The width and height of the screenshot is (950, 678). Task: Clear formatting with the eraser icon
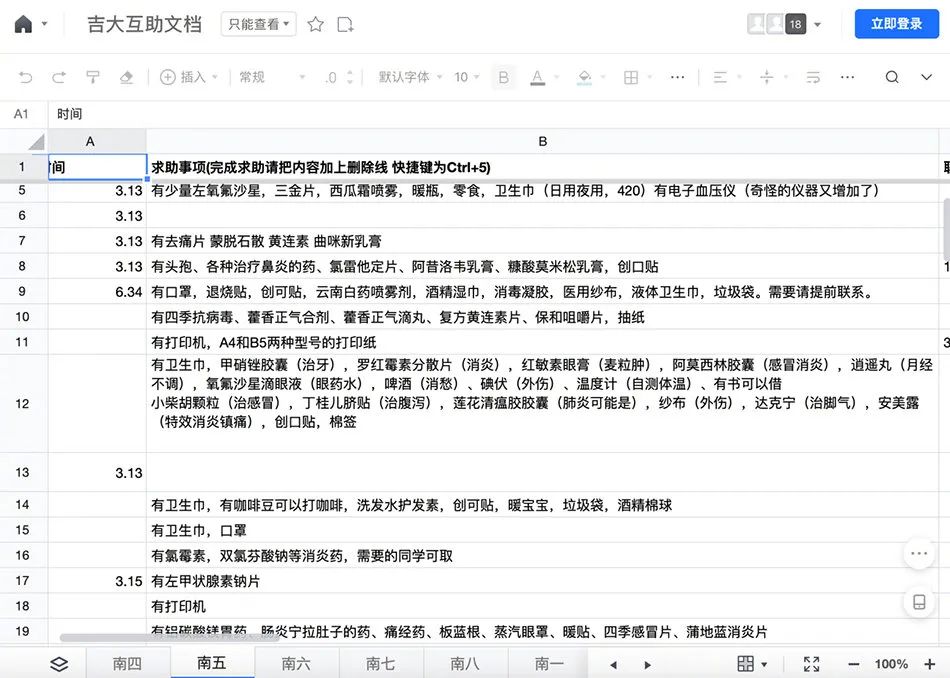pyautogui.click(x=126, y=77)
